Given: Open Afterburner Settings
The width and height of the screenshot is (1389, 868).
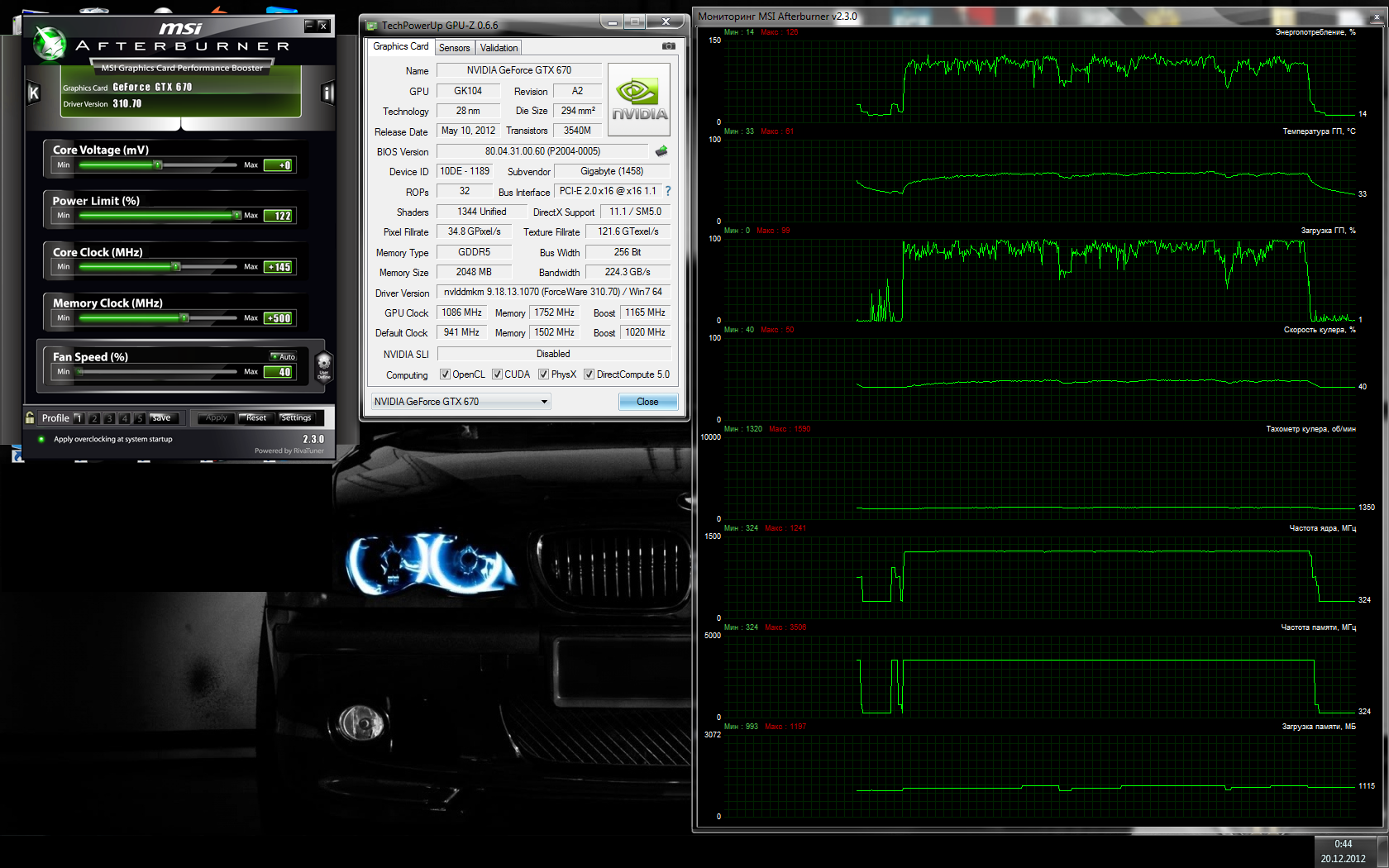Looking at the screenshot, I should (296, 418).
